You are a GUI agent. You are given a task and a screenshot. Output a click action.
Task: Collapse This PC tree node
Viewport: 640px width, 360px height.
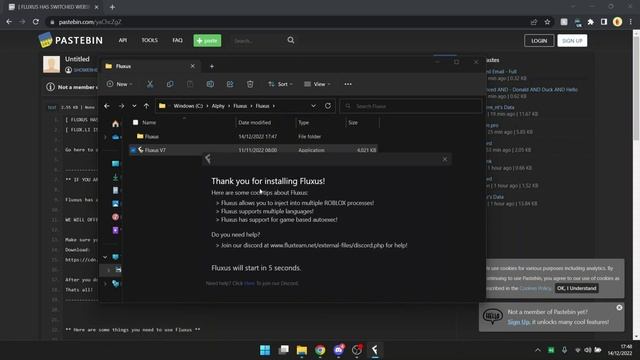(x=105, y=257)
